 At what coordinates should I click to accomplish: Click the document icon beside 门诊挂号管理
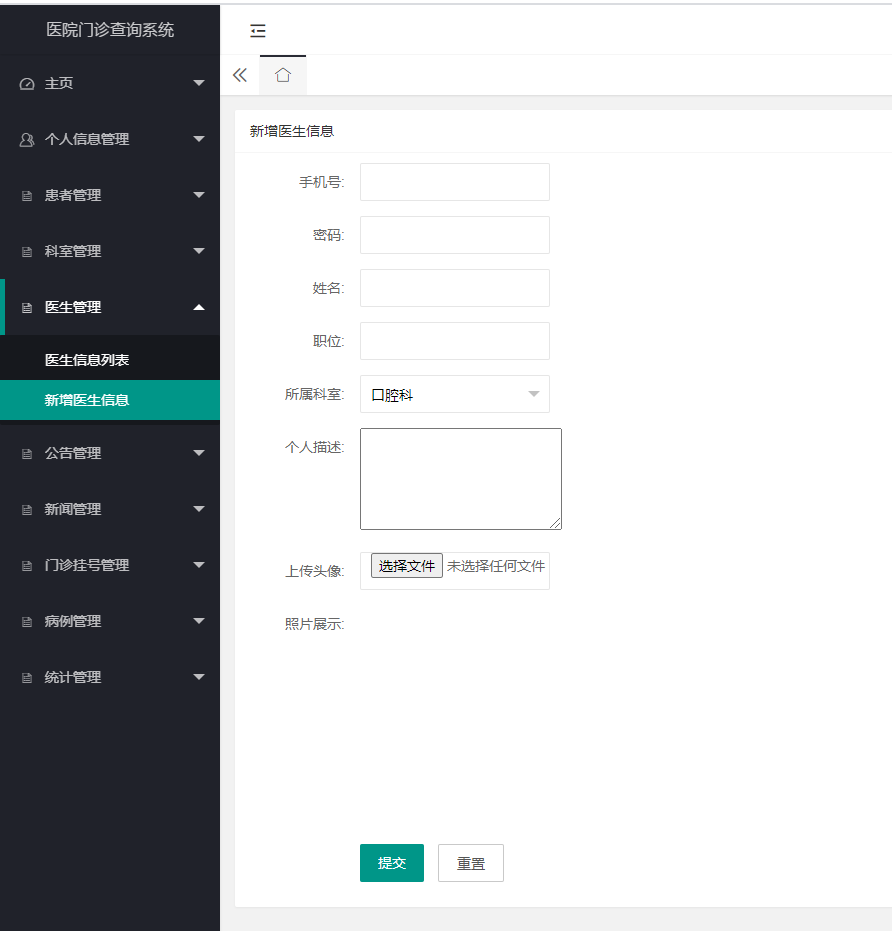(x=27, y=565)
